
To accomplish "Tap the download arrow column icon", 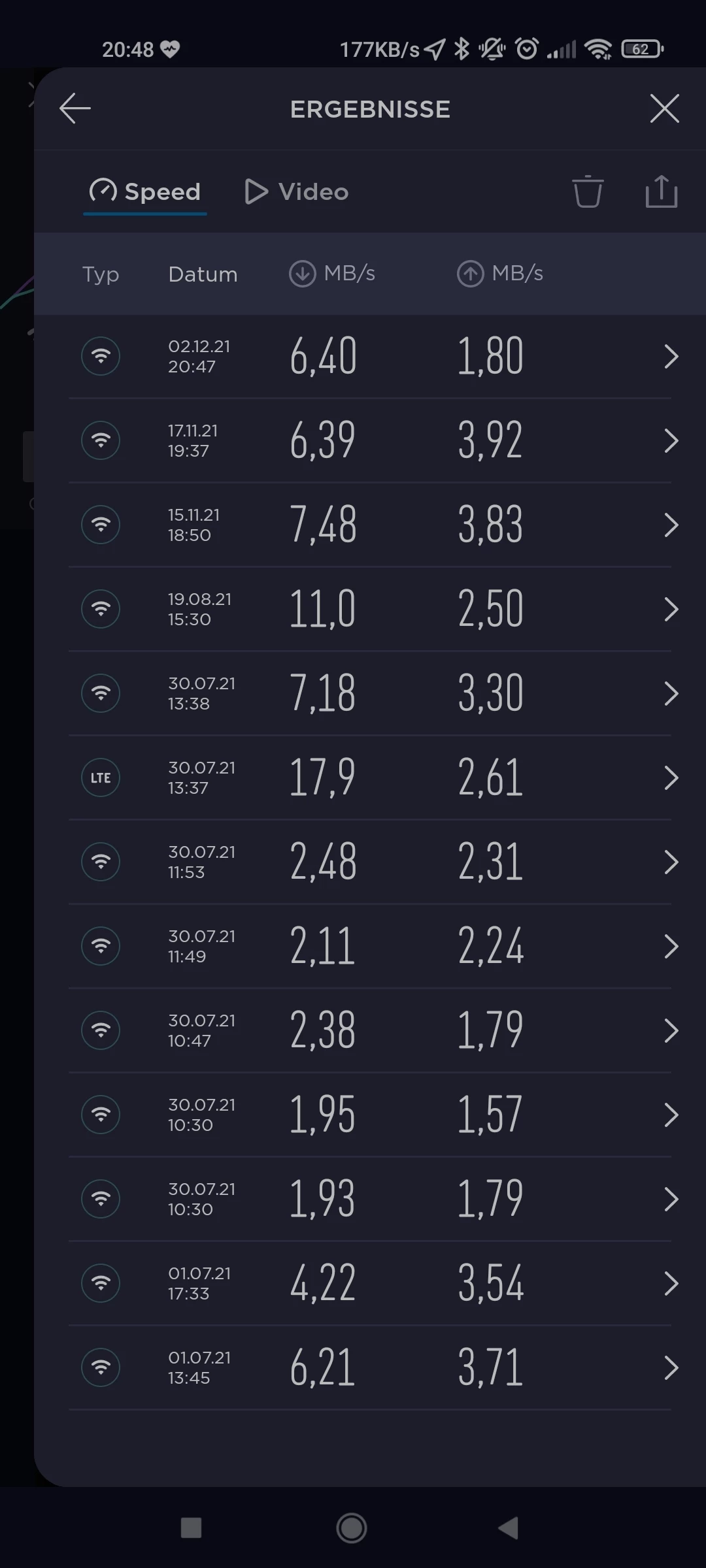I will (x=302, y=274).
